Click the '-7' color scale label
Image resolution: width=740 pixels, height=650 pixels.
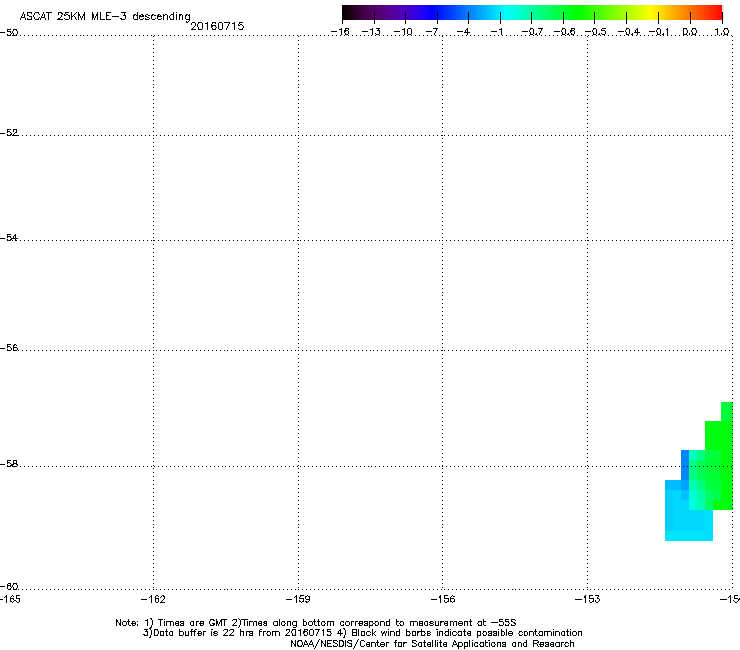(432, 32)
